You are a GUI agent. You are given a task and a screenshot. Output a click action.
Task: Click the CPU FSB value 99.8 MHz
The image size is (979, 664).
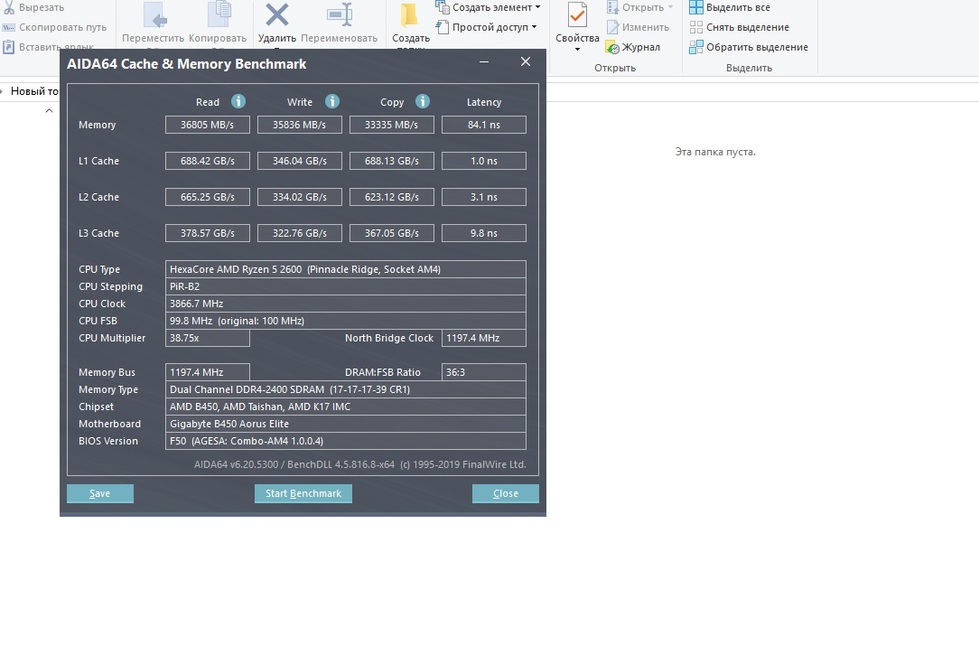345,321
